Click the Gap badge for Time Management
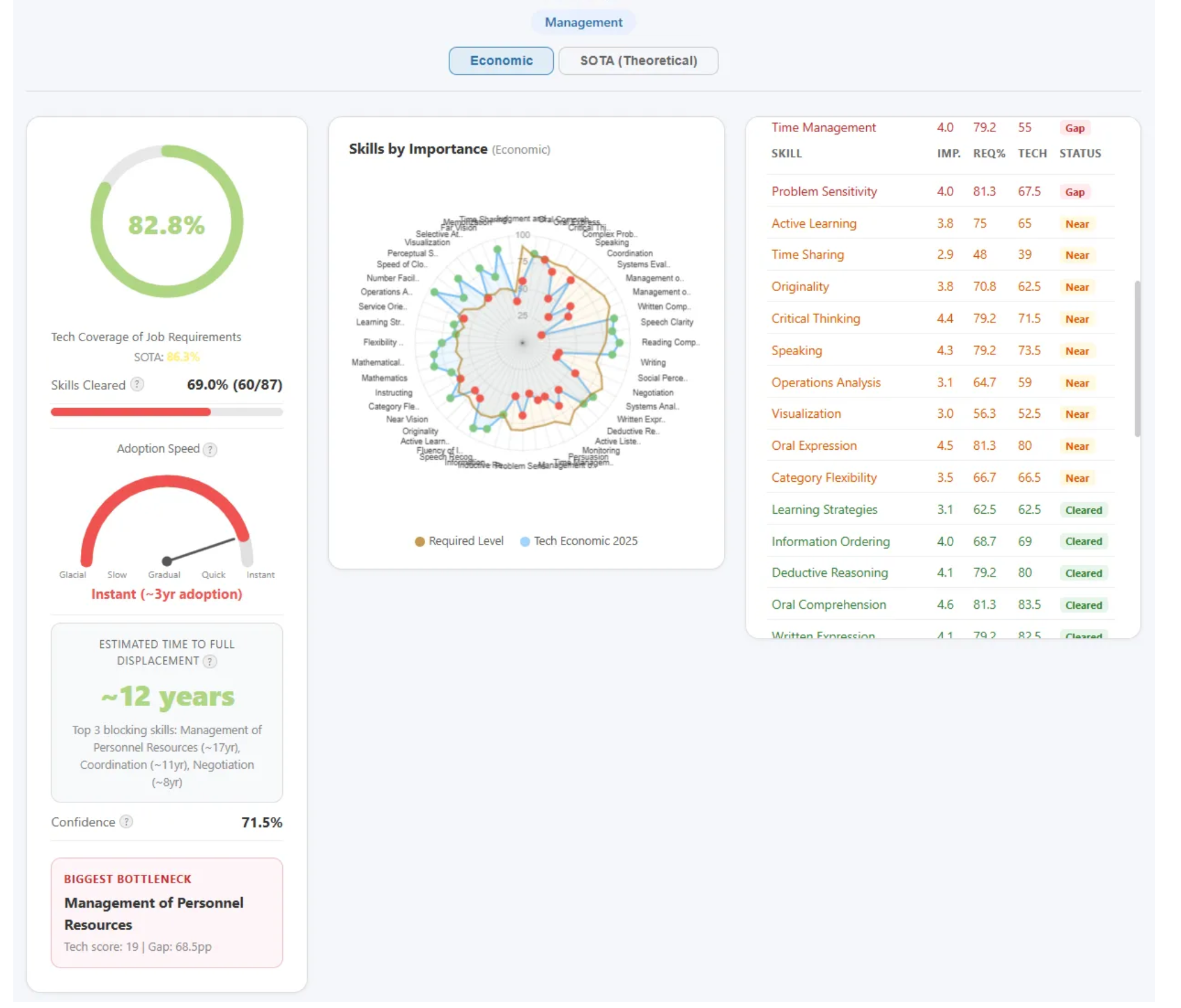This screenshot has width=1181, height=1008. [x=1074, y=128]
